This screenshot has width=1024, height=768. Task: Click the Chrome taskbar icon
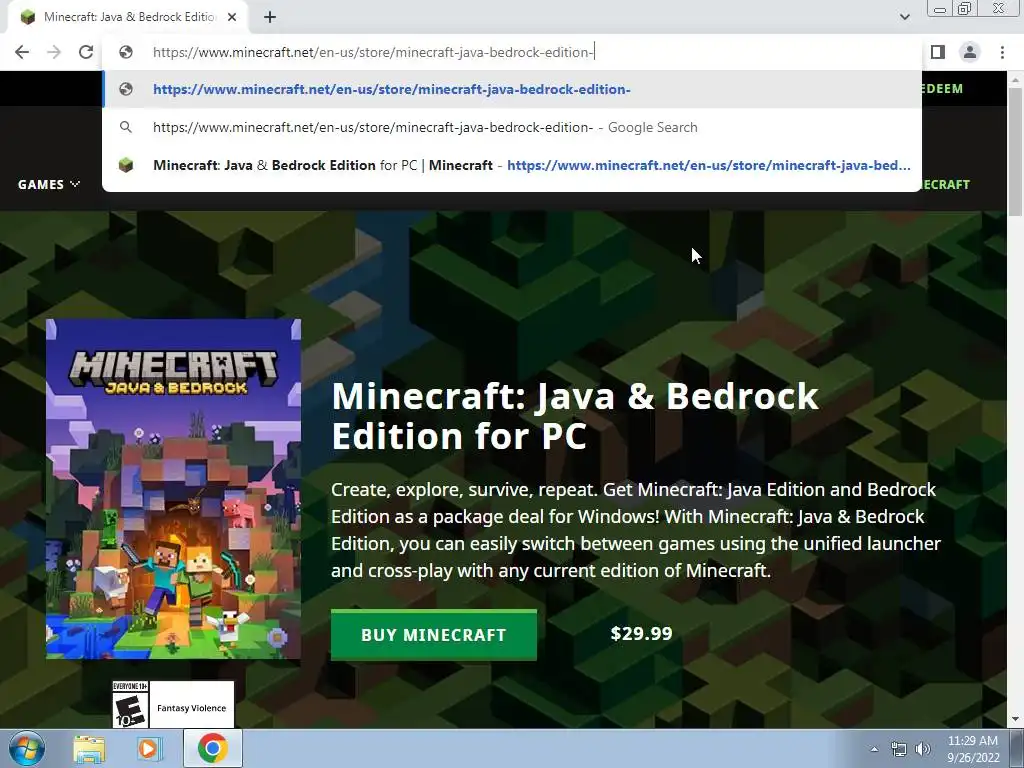pyautogui.click(x=213, y=748)
